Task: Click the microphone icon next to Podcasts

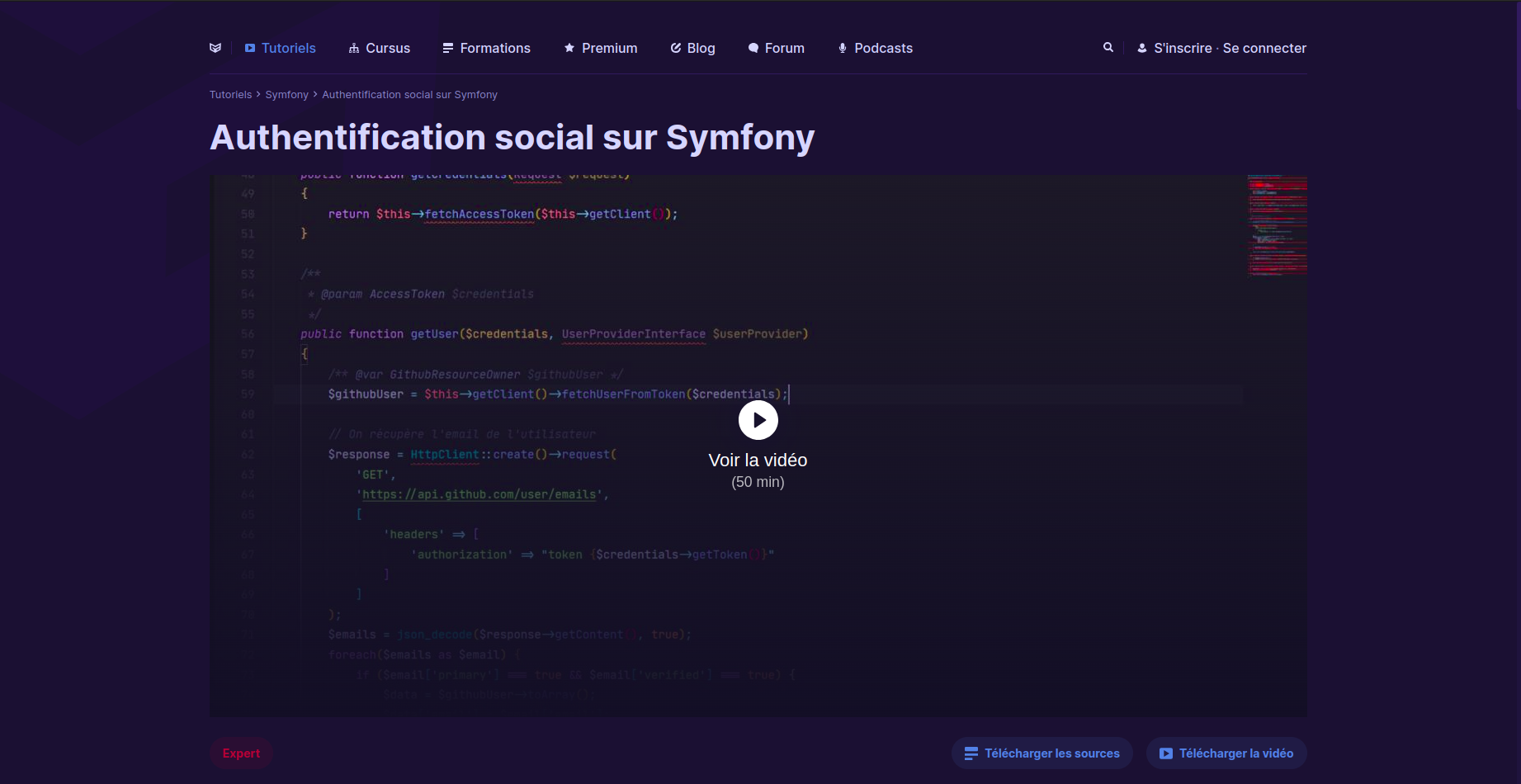Action: pos(842,48)
